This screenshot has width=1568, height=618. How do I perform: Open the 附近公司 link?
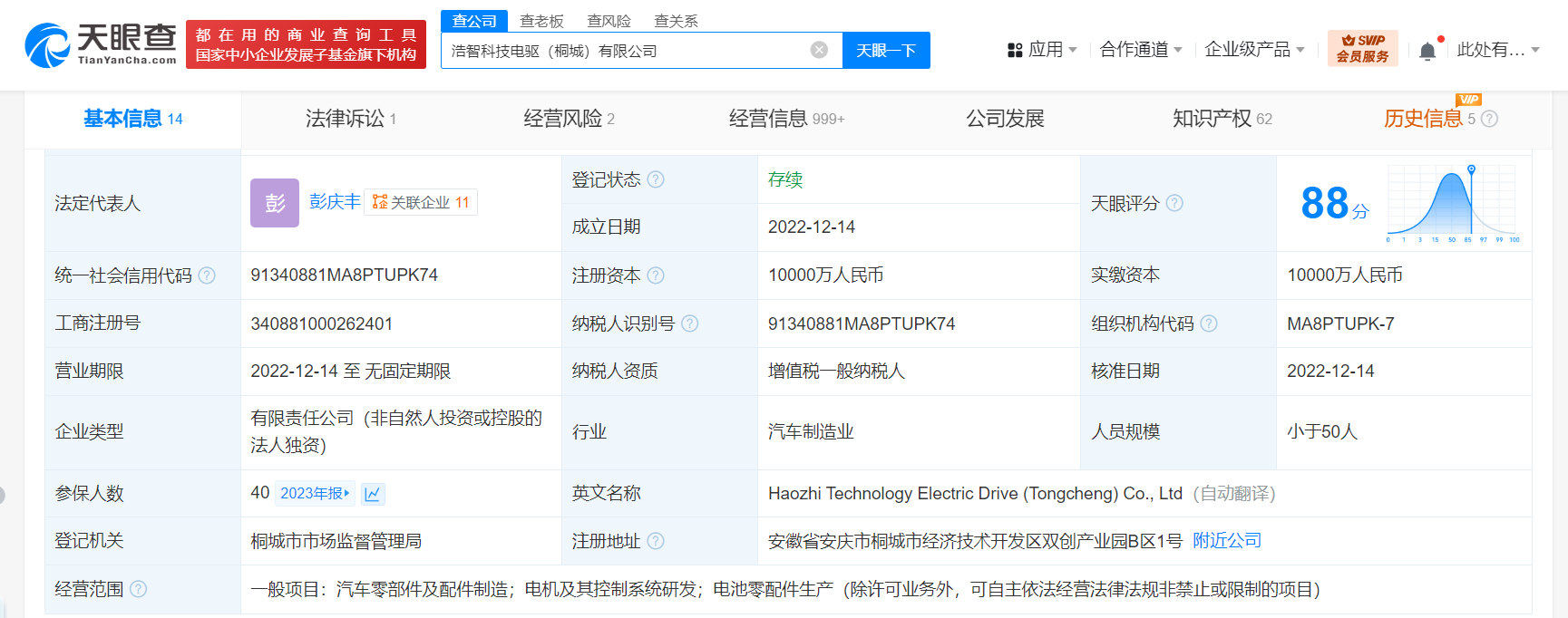[x=1226, y=541]
